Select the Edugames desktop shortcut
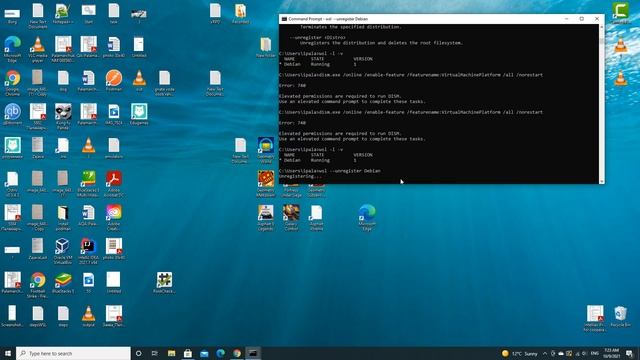This screenshot has height=360, width=640. (139, 114)
